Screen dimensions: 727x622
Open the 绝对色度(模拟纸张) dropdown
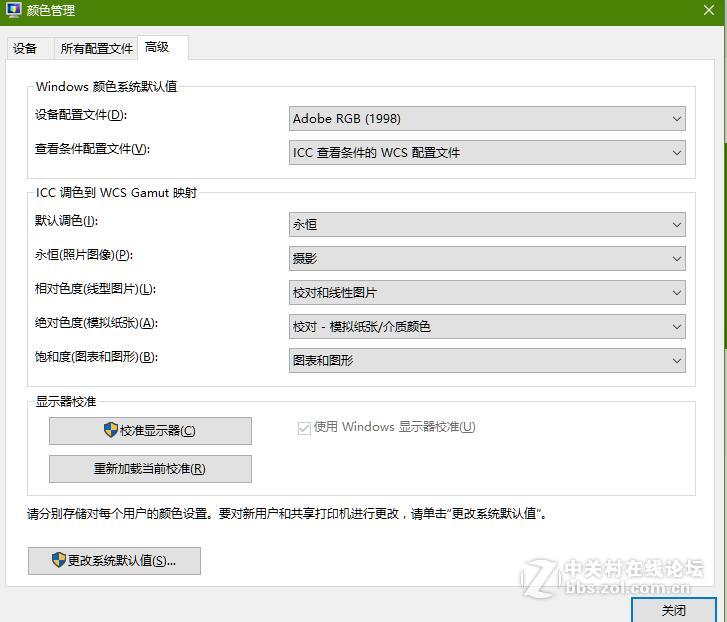coord(487,326)
